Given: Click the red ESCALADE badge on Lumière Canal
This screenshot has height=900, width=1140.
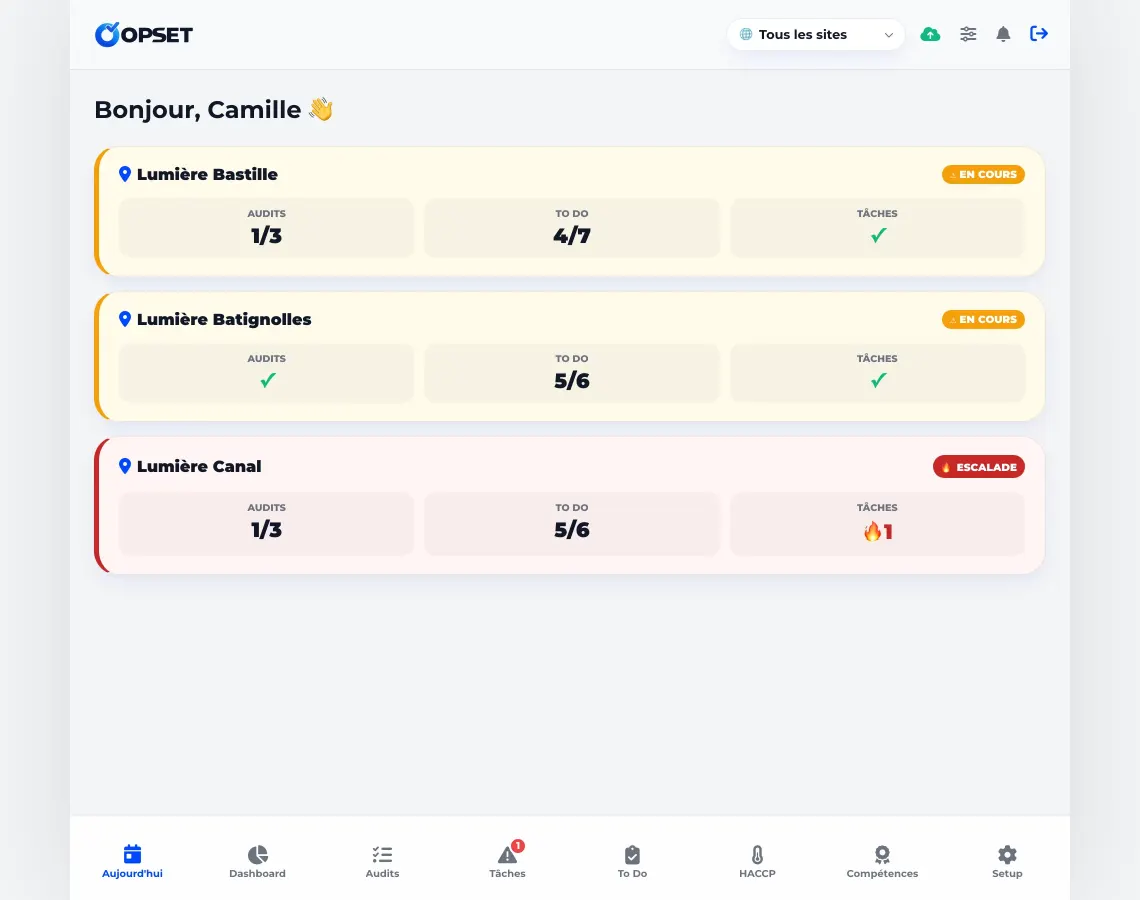Looking at the screenshot, I should (x=979, y=467).
